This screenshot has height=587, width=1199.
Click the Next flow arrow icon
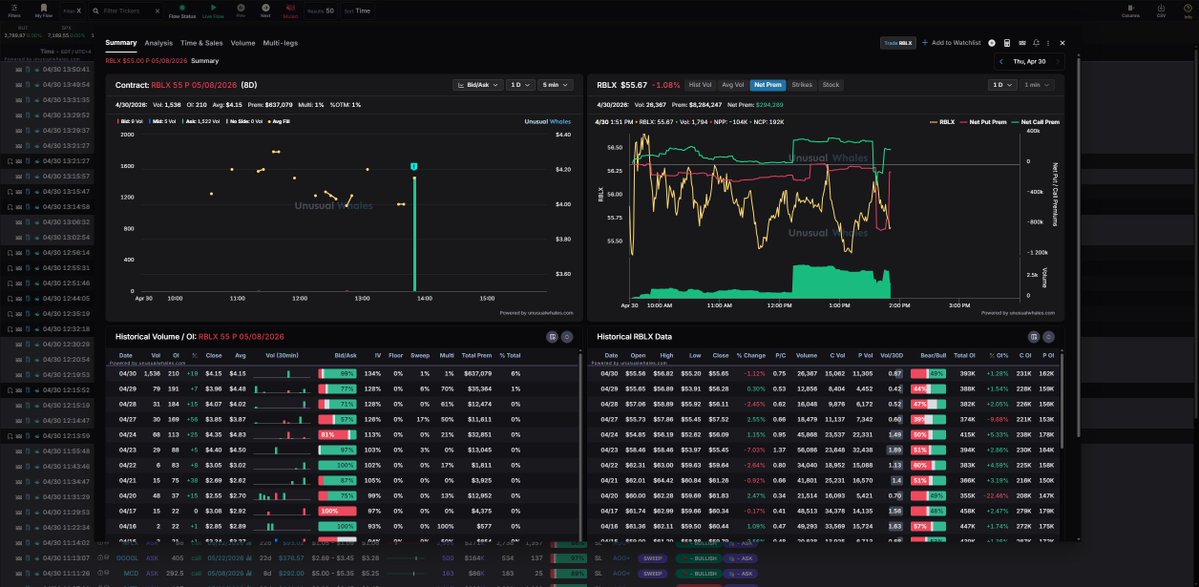tap(265, 8)
